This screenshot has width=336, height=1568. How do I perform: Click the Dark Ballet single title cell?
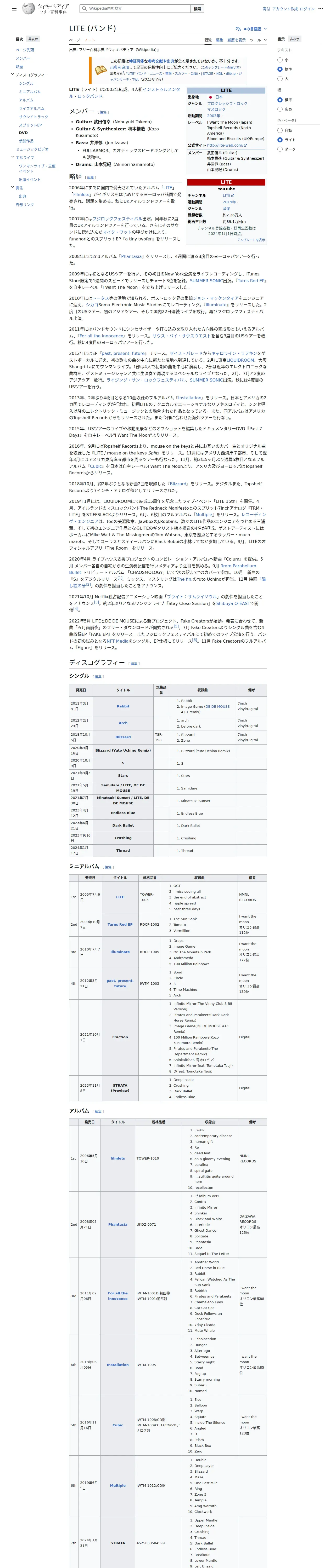(x=123, y=825)
